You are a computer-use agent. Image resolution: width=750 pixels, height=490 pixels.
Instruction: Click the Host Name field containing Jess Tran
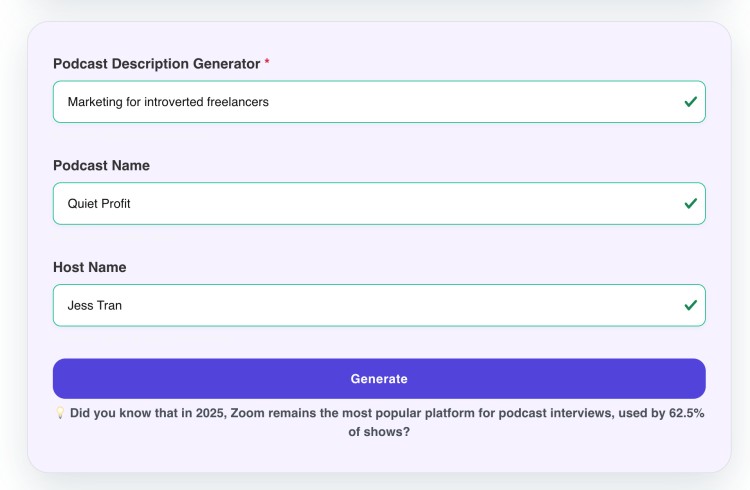click(x=379, y=305)
